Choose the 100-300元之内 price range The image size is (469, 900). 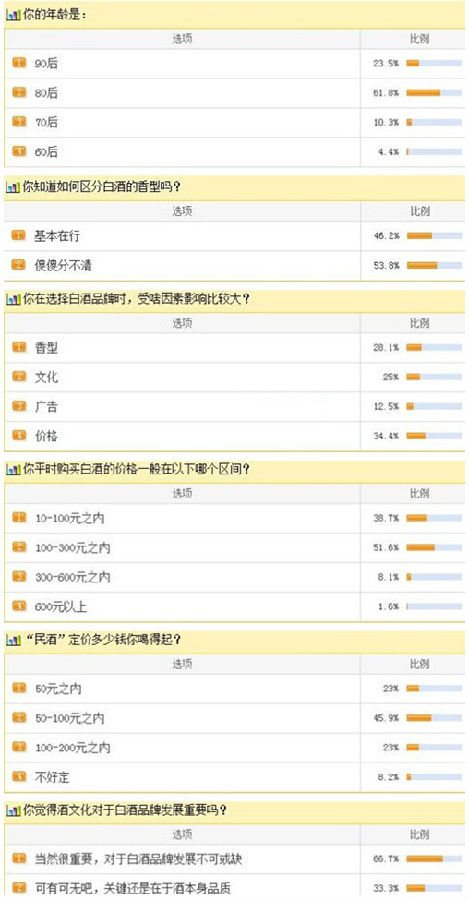coord(182,548)
